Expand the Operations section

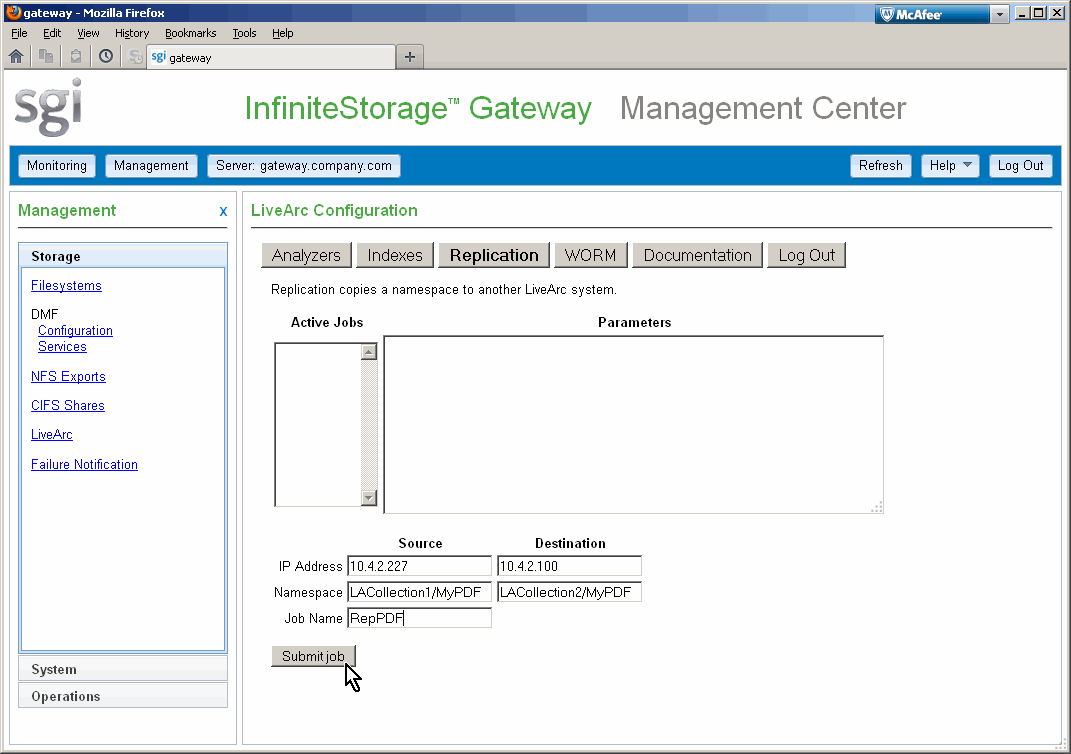pyautogui.click(x=123, y=696)
